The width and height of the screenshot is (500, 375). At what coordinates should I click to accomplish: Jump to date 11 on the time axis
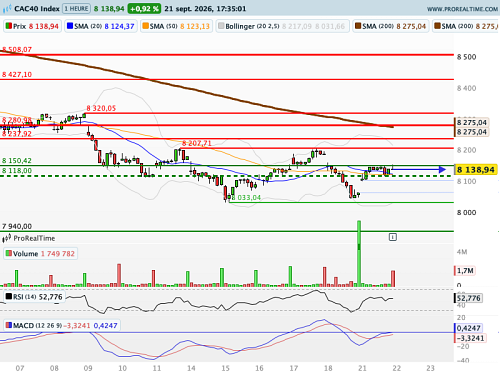[x=157, y=368]
